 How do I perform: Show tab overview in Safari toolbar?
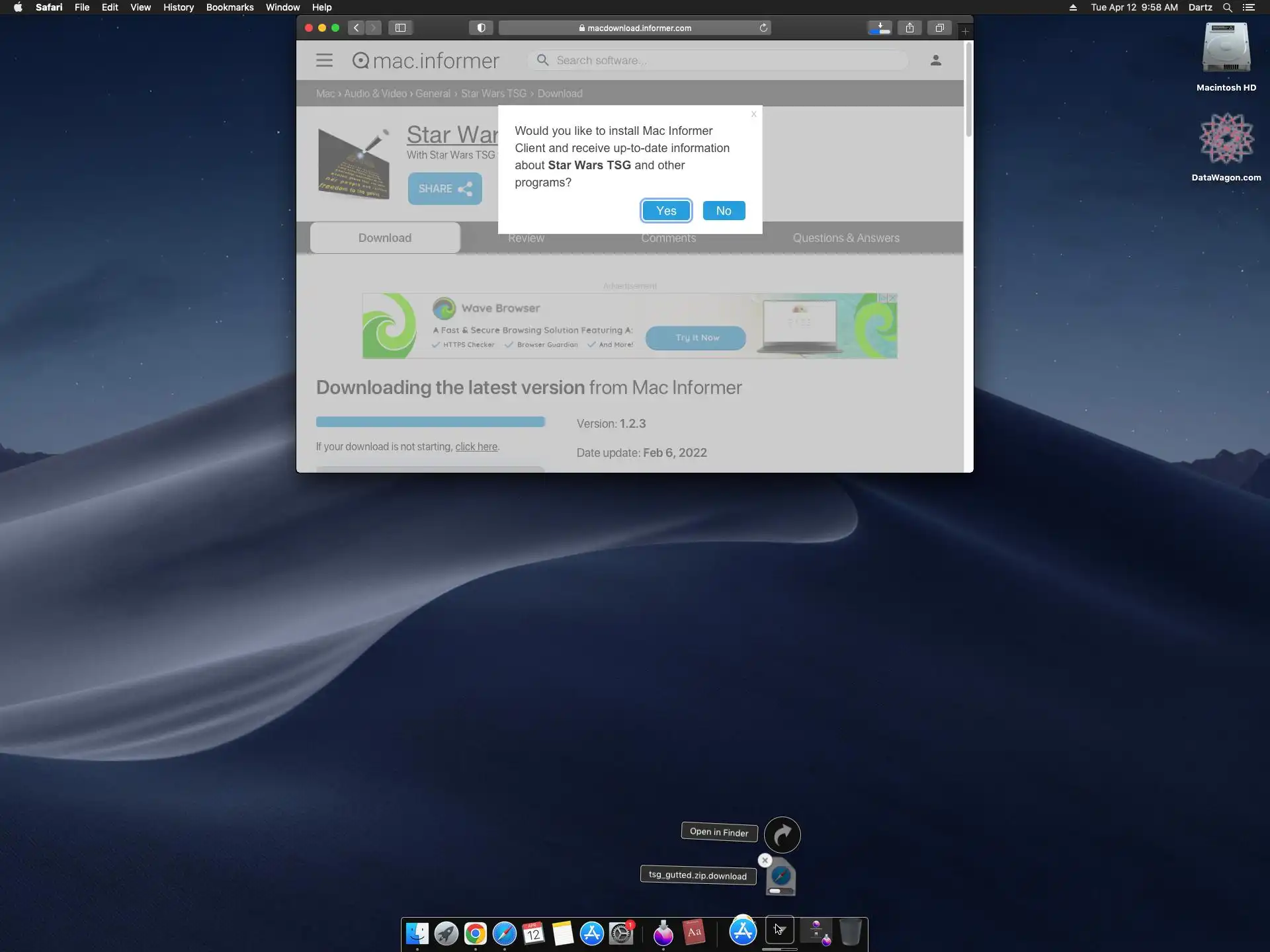pos(939,28)
